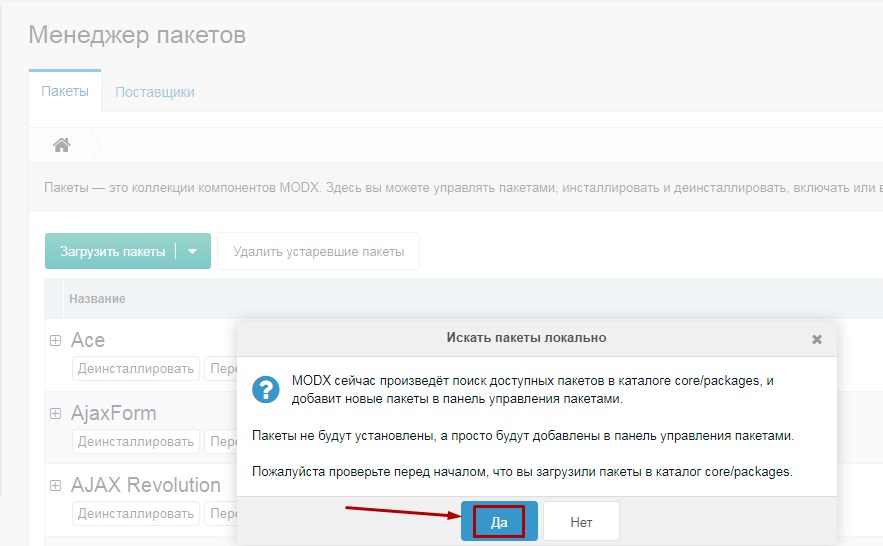Select the Ace package name
883x546 pixels.
tap(88, 341)
